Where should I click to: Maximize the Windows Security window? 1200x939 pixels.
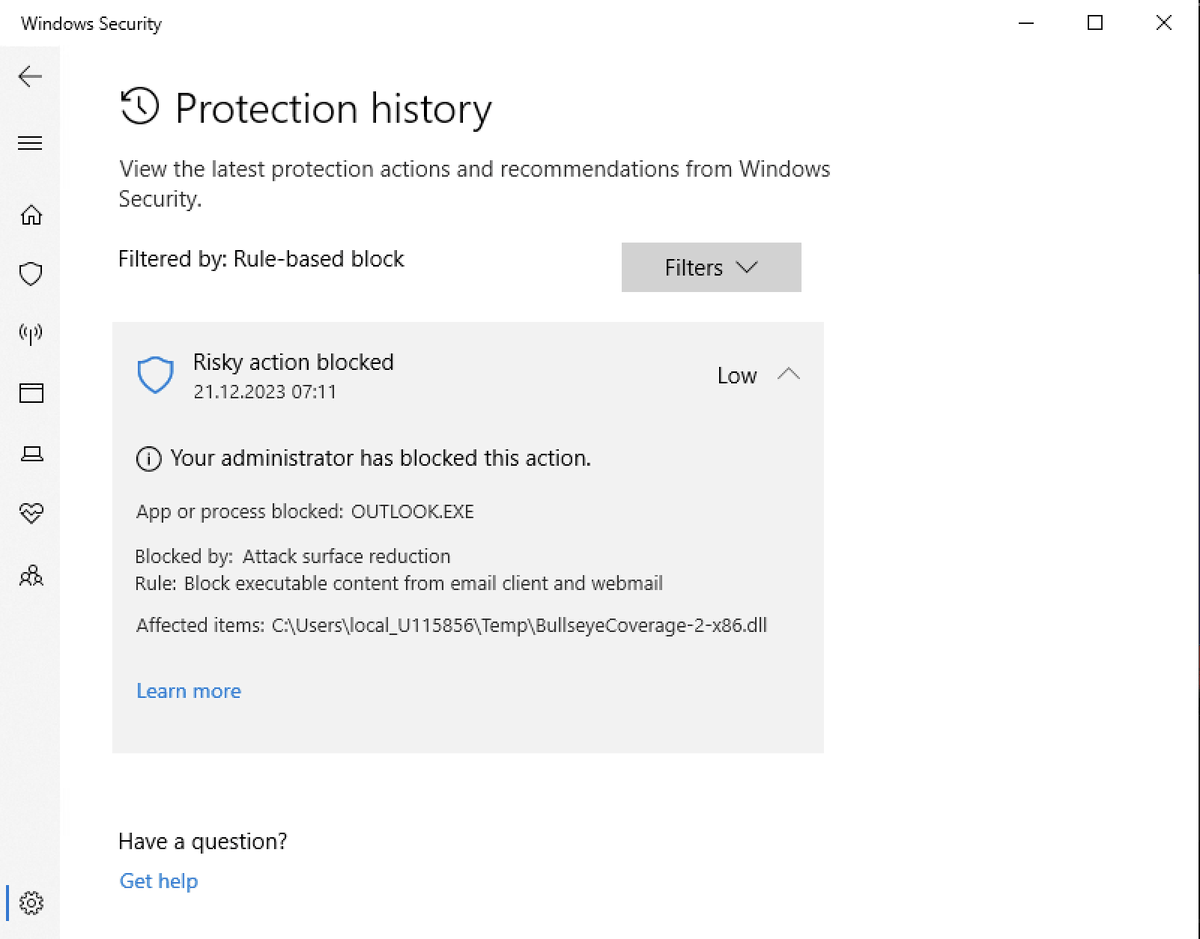1095,23
